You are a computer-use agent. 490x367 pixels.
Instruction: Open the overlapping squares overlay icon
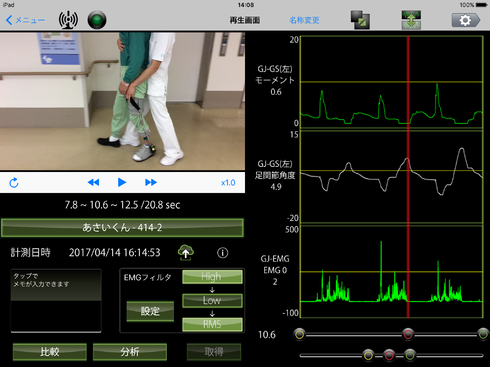click(360, 20)
